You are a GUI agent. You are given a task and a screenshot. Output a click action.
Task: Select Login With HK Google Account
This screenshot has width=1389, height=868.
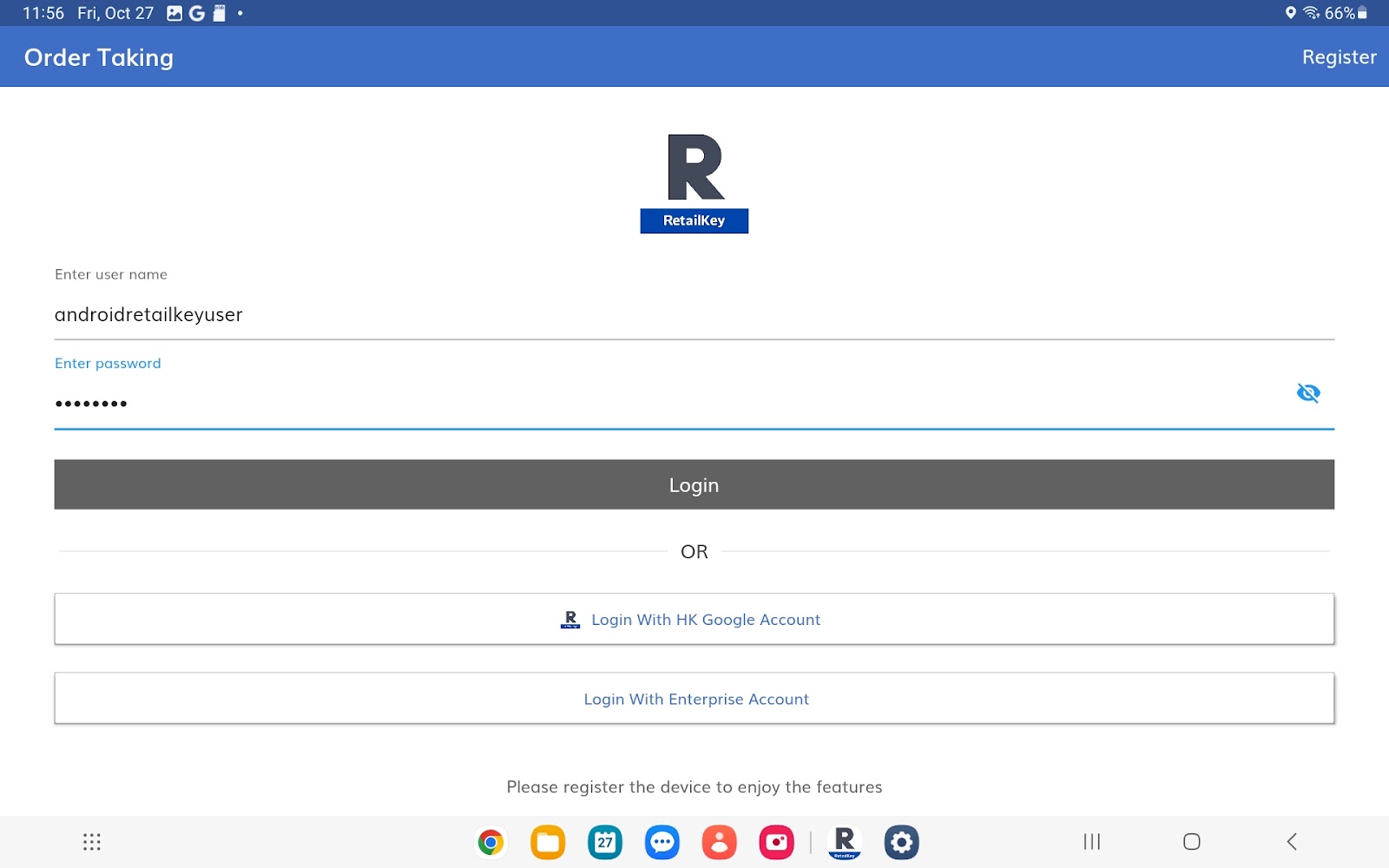694,619
